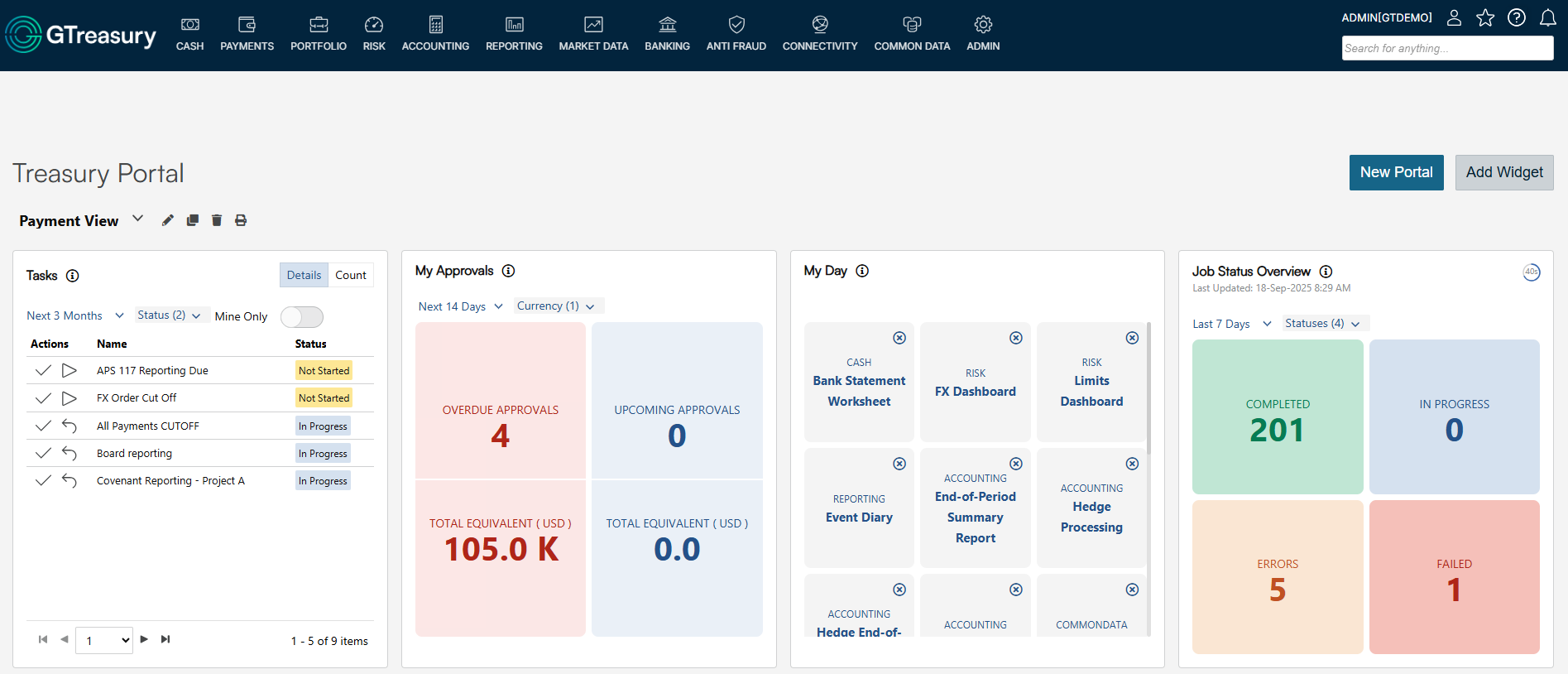Open the CASH menu
This screenshot has width=1568, height=674.
click(189, 34)
